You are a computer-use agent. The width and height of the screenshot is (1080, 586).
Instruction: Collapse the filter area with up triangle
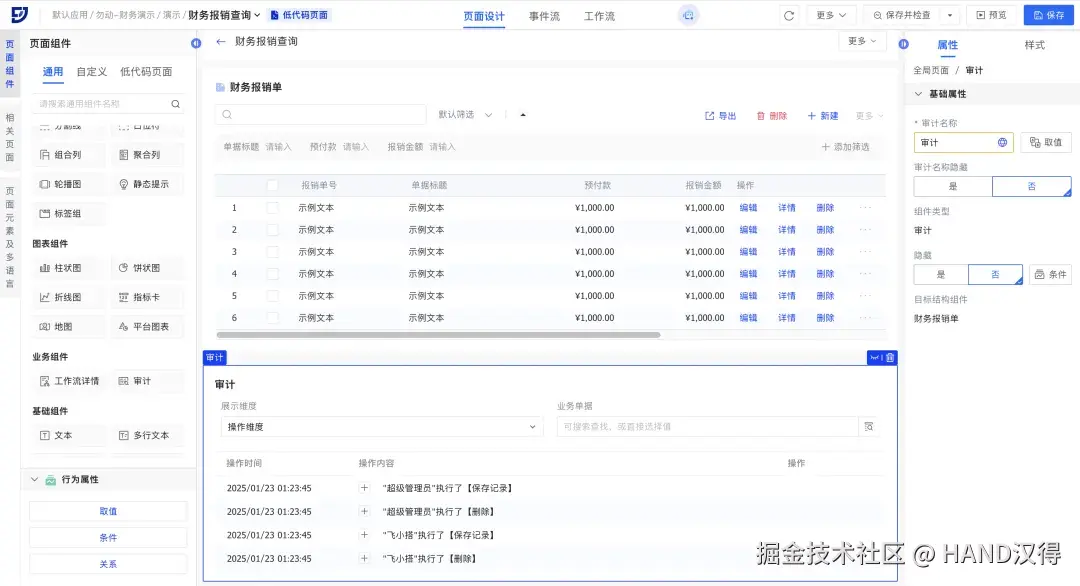[523, 115]
